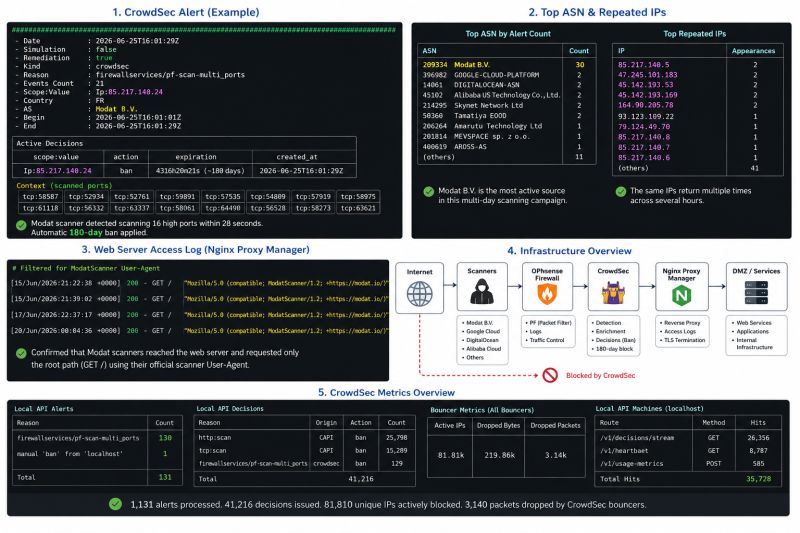Click the Nginx Proxy Manager hexagon icon
Viewport: 800px width, 533px height.
click(x=681, y=295)
